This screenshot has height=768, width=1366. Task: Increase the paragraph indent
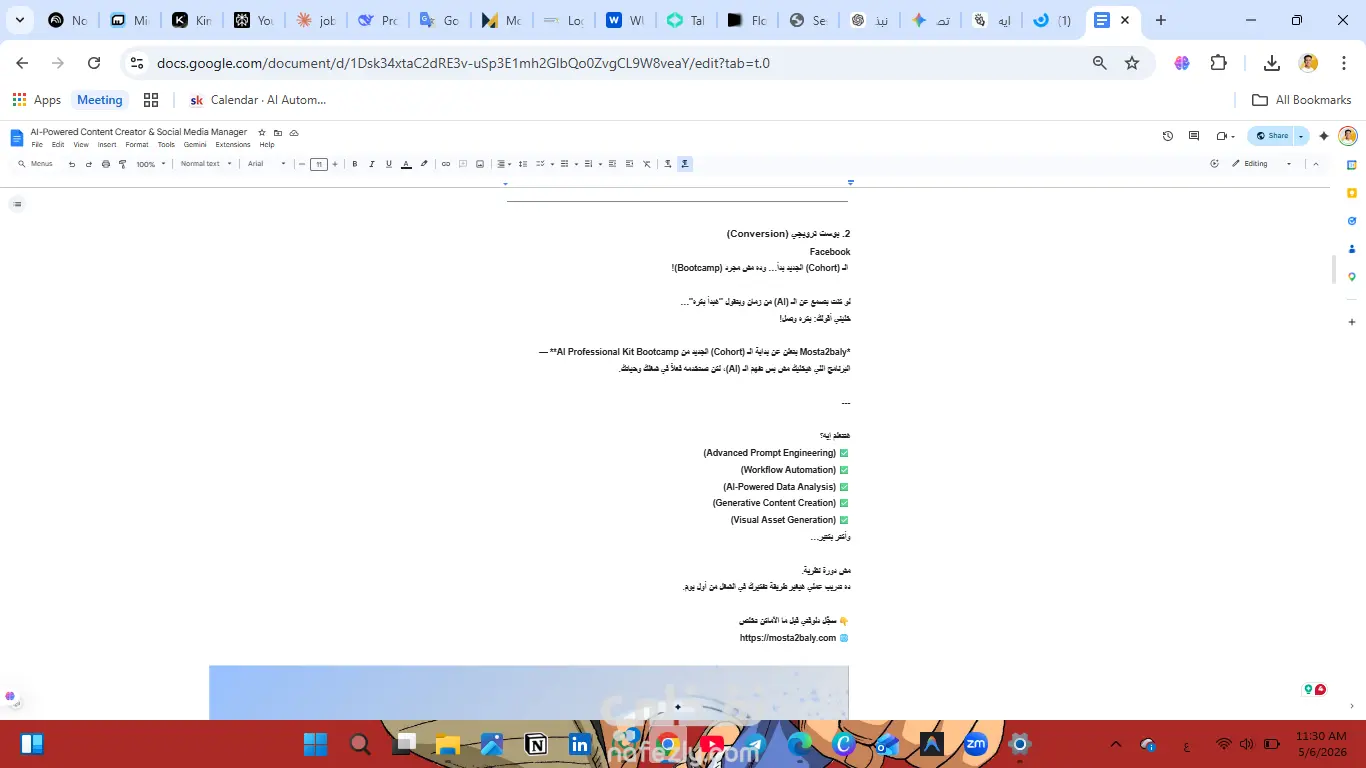(629, 164)
